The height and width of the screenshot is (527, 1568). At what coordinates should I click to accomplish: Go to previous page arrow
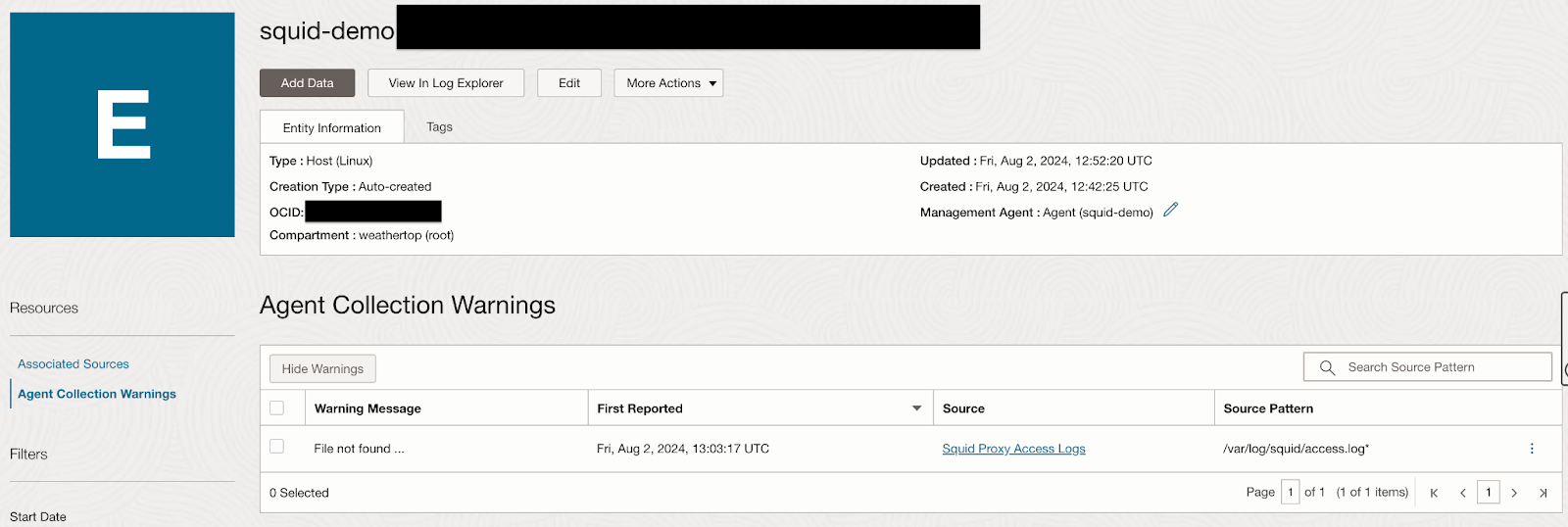(x=1462, y=493)
